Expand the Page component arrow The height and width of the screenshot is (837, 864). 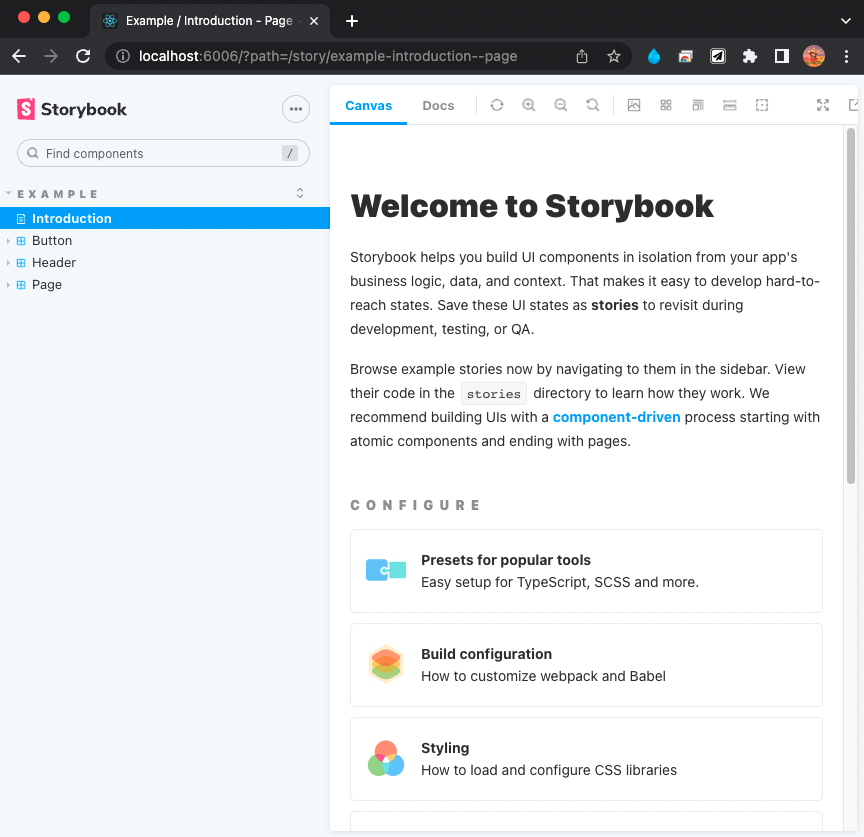tap(8, 285)
